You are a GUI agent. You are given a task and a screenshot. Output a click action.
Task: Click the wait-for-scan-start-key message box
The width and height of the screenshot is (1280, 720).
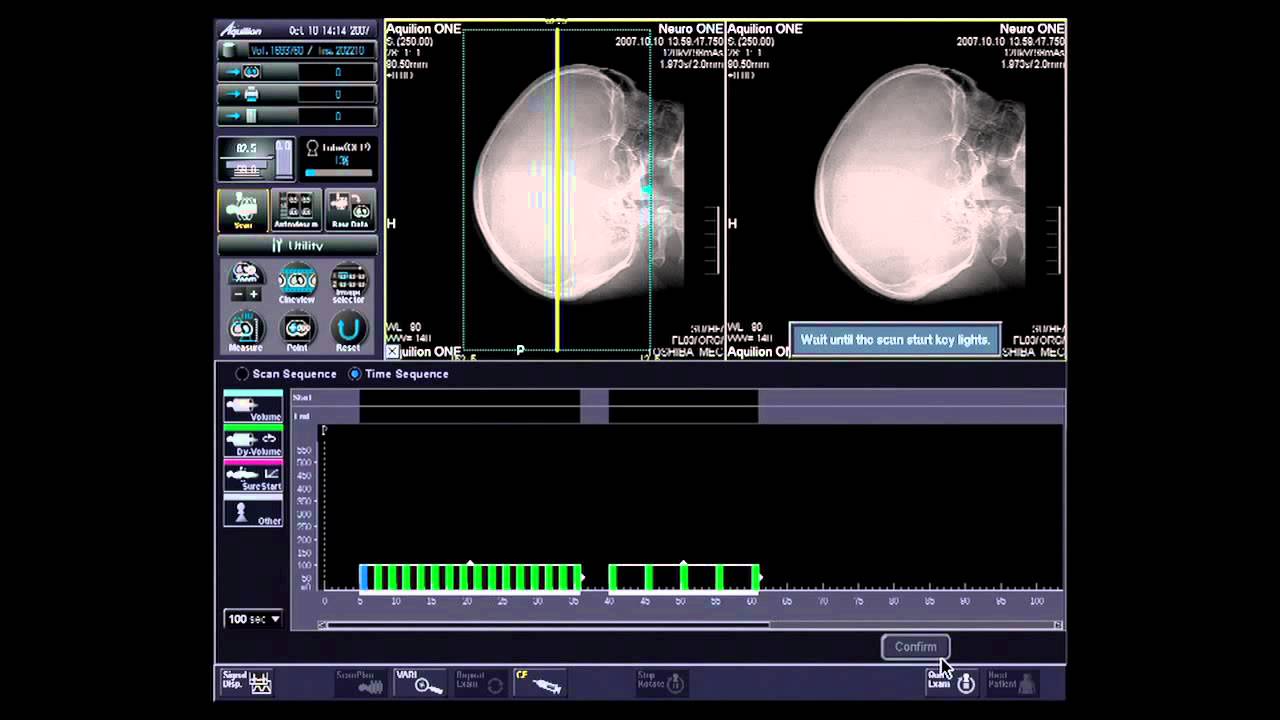pyautogui.click(x=895, y=340)
